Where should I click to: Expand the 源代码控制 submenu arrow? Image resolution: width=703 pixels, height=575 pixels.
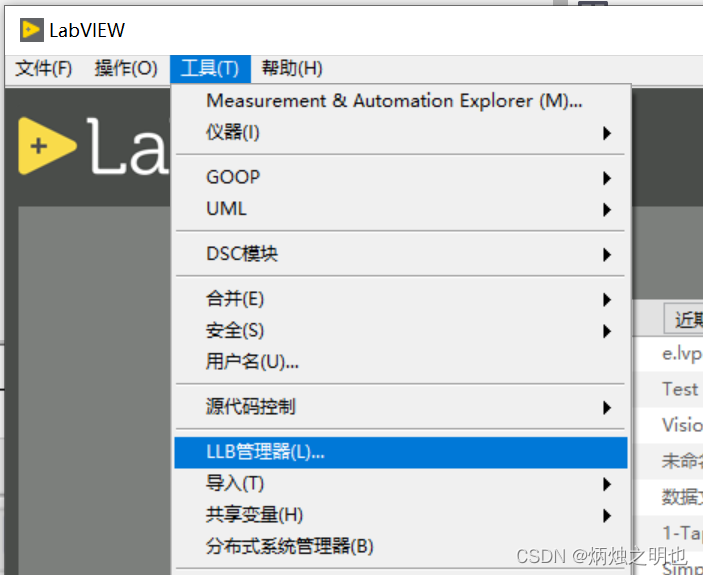(x=607, y=407)
